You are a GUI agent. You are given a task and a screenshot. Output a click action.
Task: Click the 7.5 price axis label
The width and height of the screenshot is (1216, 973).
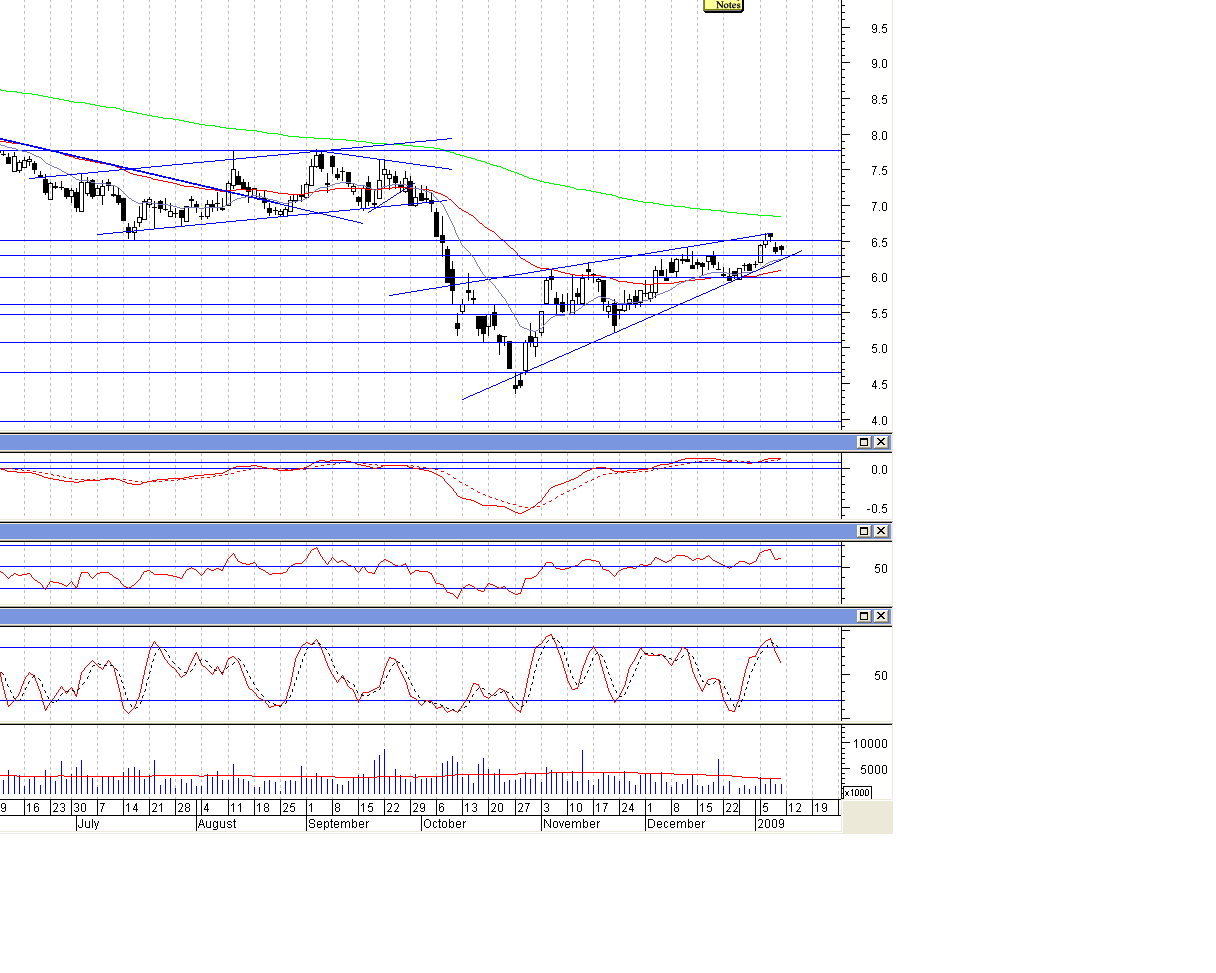coord(879,171)
